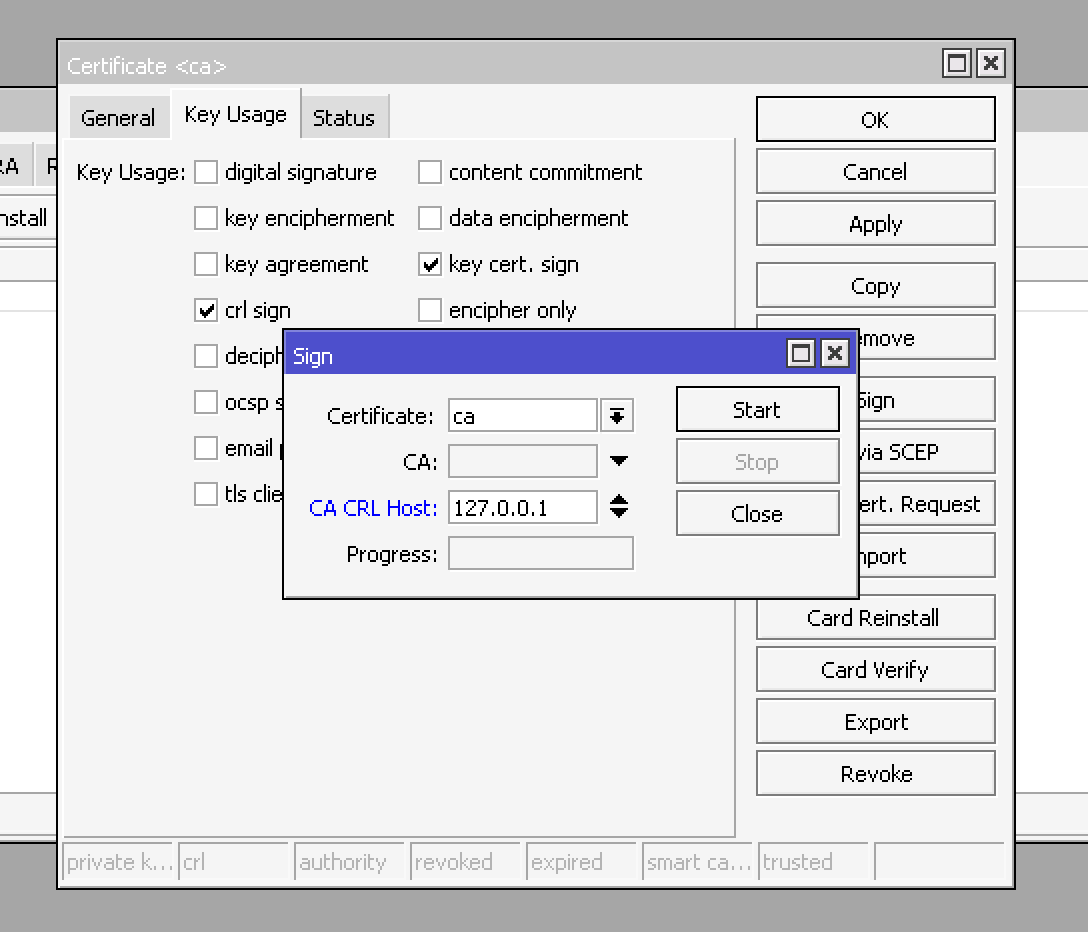Close the Certificate <ca> window
The height and width of the screenshot is (932, 1088).
click(990, 64)
